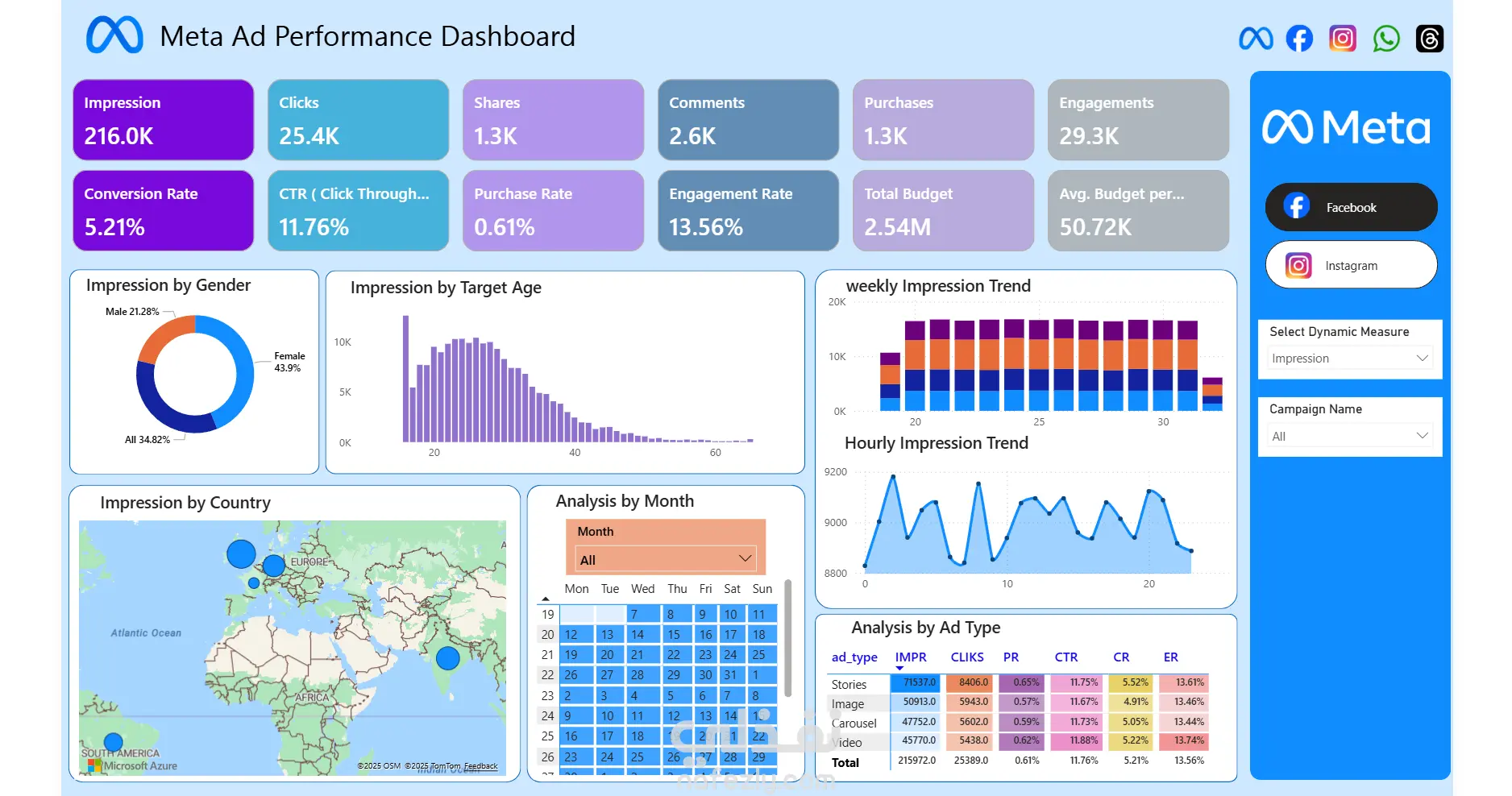Open the Meta icon in the top-right icon row
1512x796 pixels.
[x=1256, y=38]
